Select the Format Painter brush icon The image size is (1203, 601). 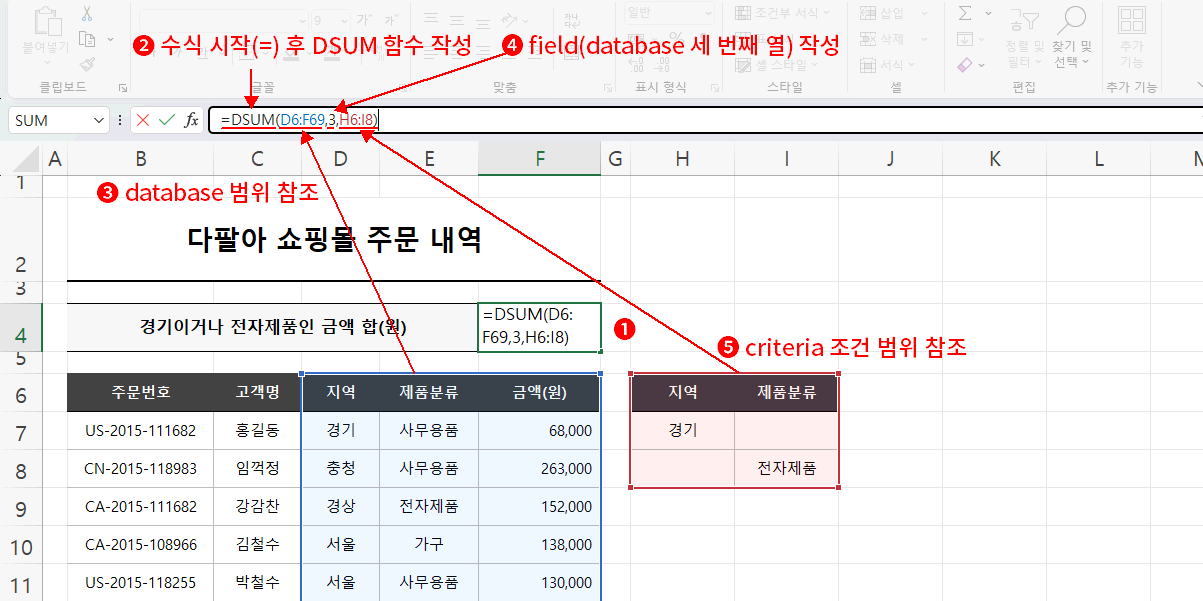pos(87,64)
